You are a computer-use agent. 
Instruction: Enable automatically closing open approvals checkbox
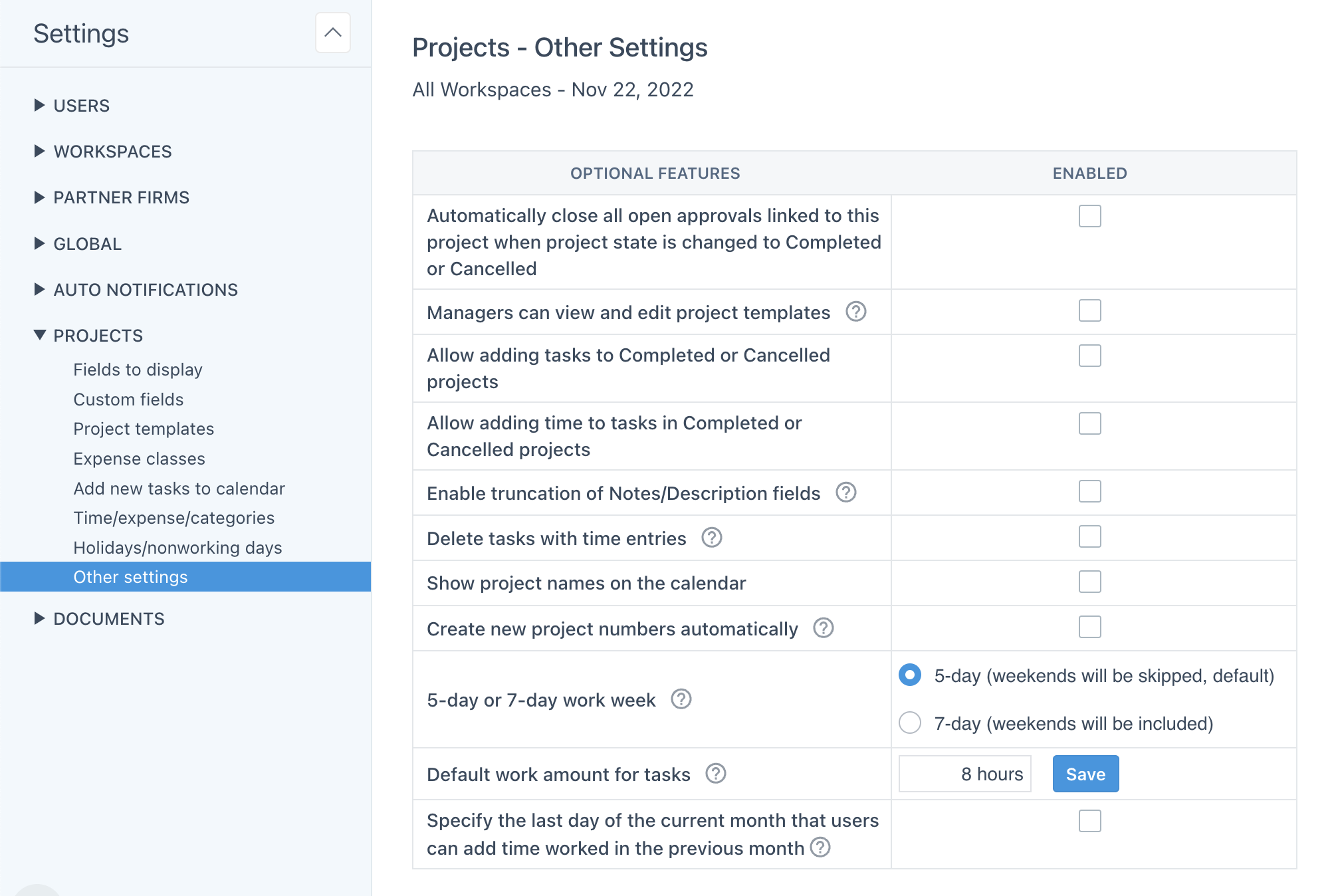(x=1089, y=216)
